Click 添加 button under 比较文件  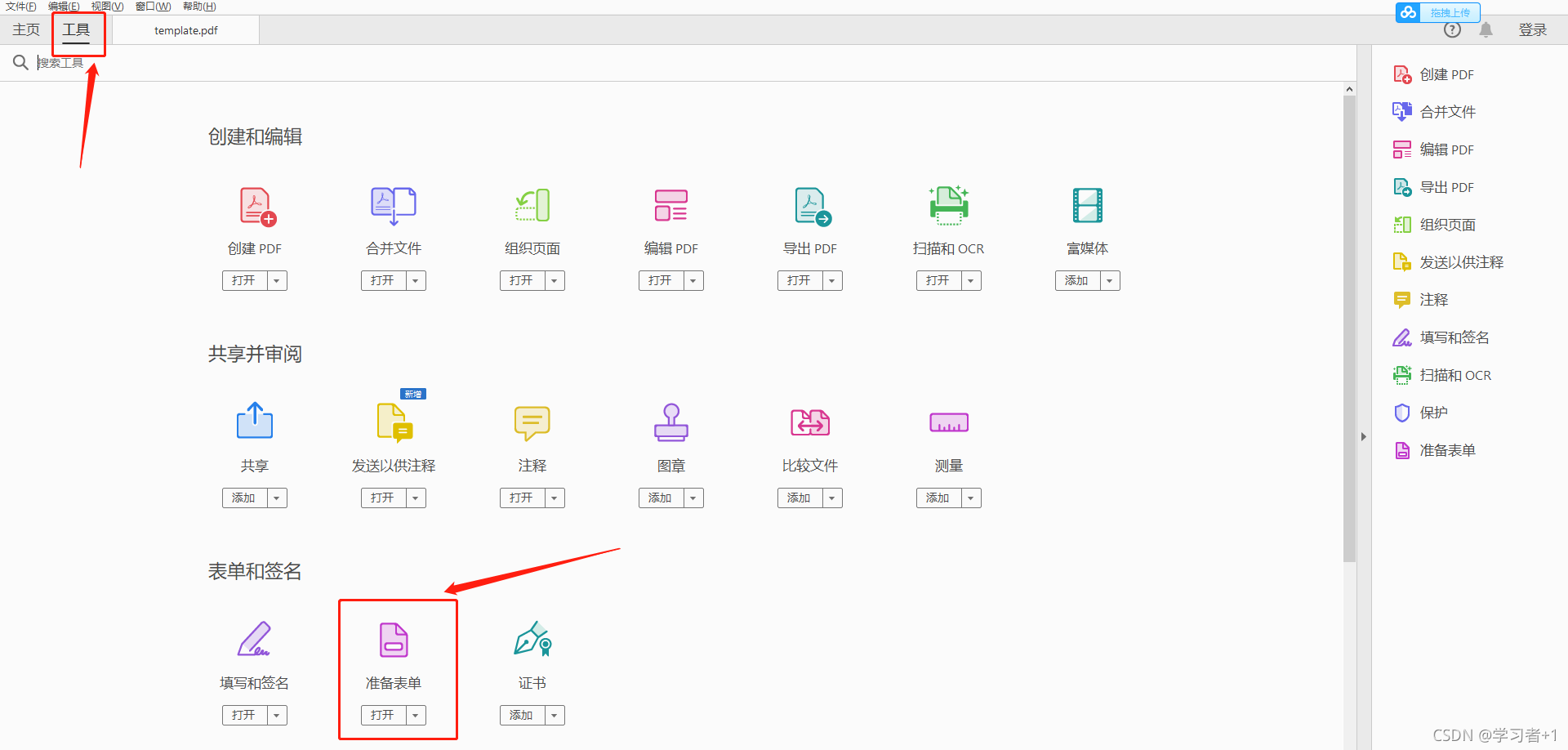pyautogui.click(x=800, y=498)
